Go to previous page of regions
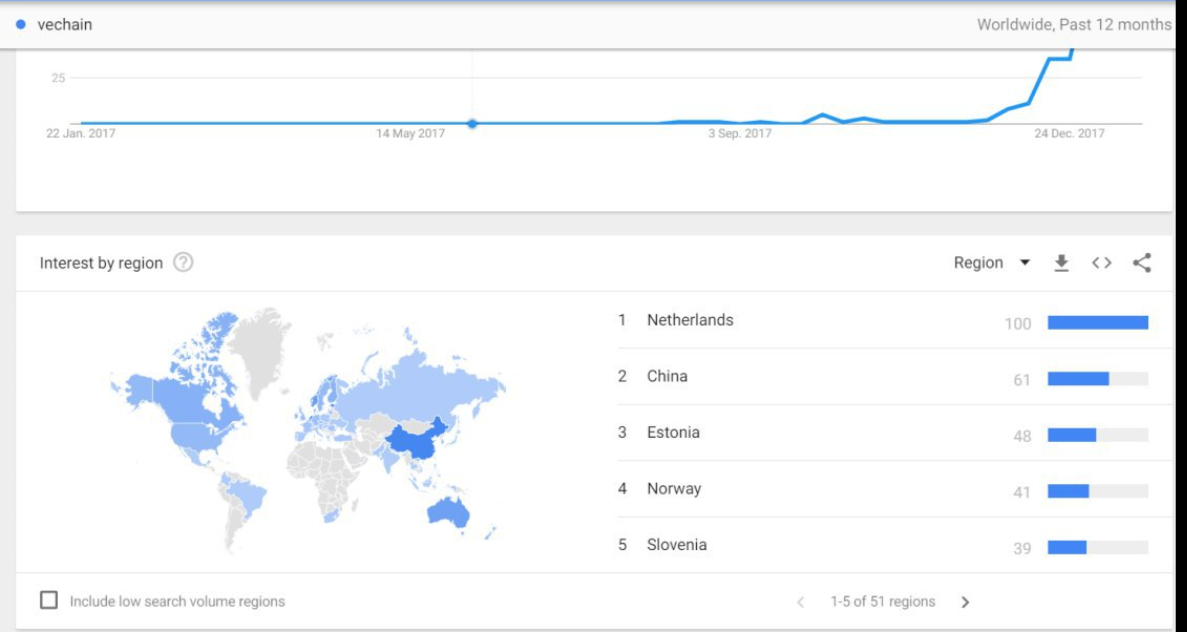Image resolution: width=1187 pixels, height=632 pixels. coord(801,602)
